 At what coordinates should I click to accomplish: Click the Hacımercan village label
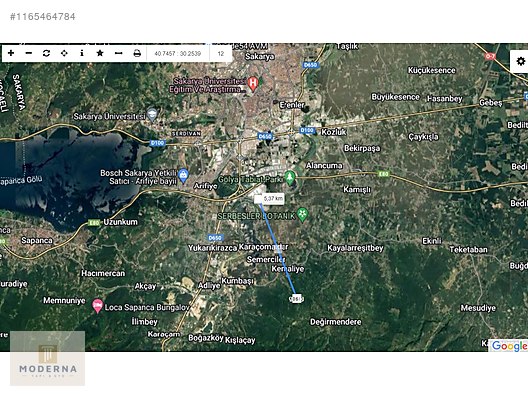[x=103, y=273]
